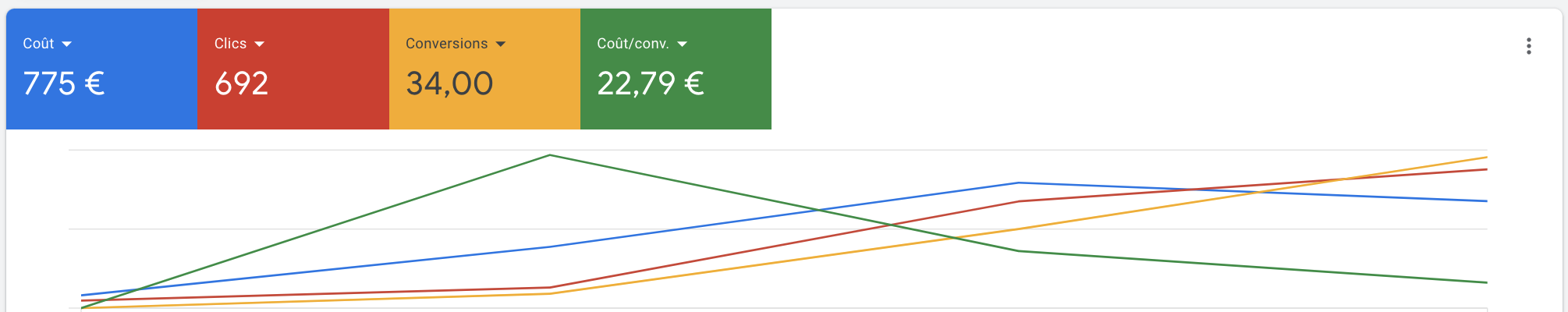Click the right endpoint of the green line
1568x312 pixels.
(x=1486, y=282)
